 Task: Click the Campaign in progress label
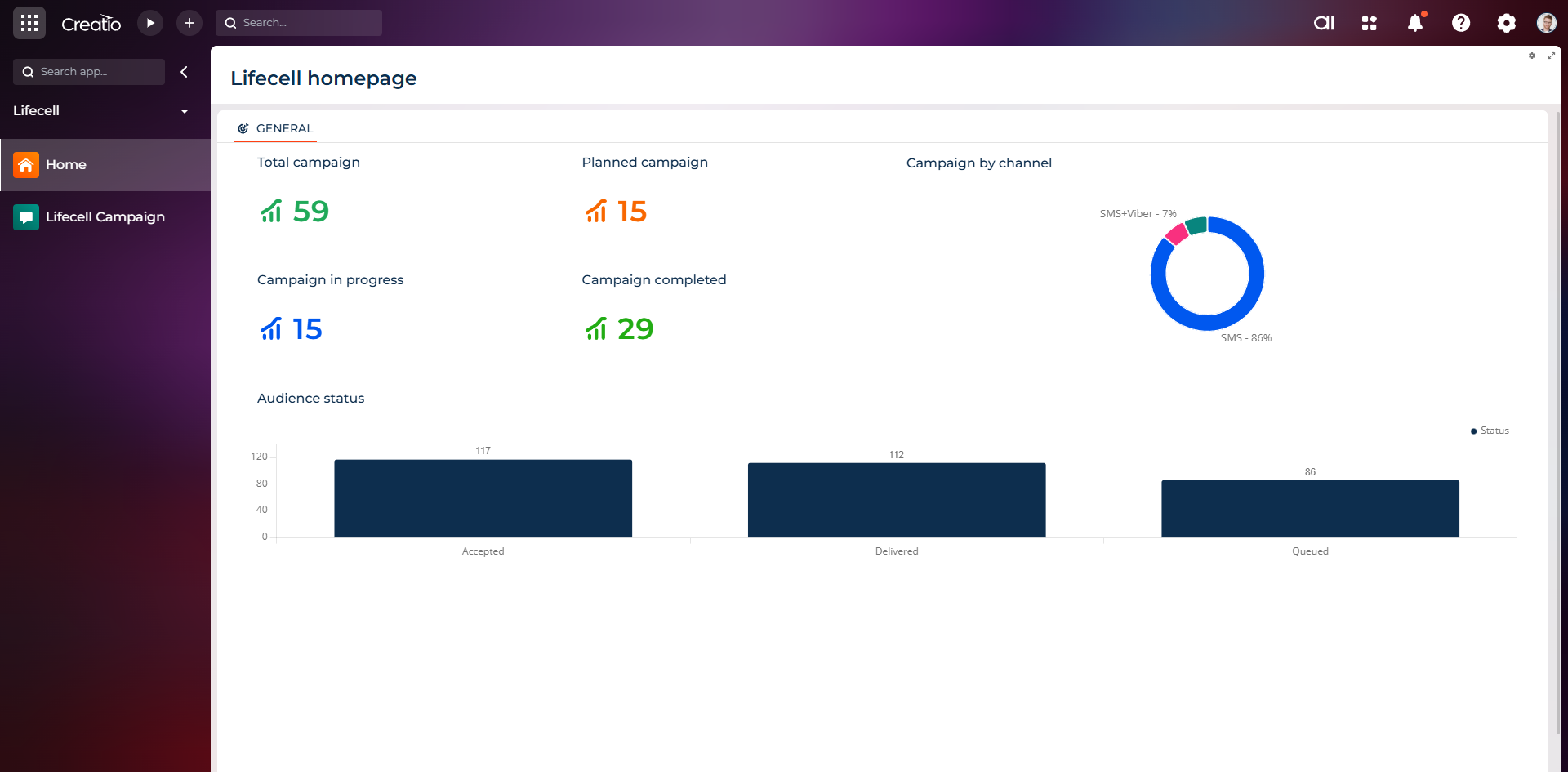click(331, 280)
